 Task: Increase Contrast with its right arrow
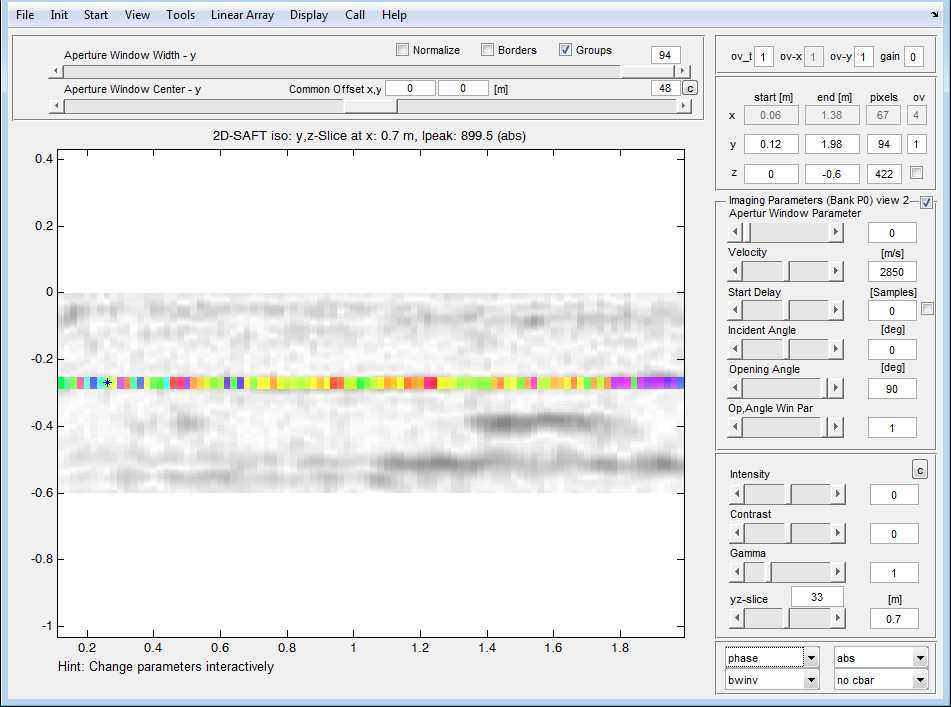[838, 533]
